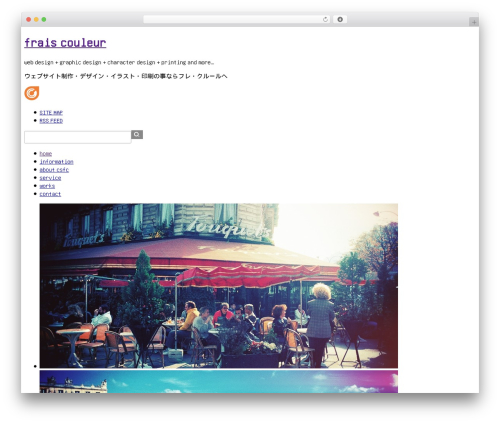Screen dimensions: 500x423
Task: Click the magnifier search submit button
Action: point(137,134)
